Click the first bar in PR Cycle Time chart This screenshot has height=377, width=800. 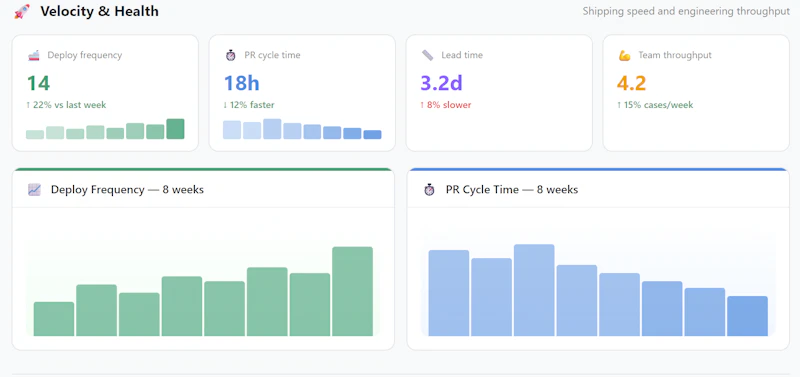tap(449, 293)
